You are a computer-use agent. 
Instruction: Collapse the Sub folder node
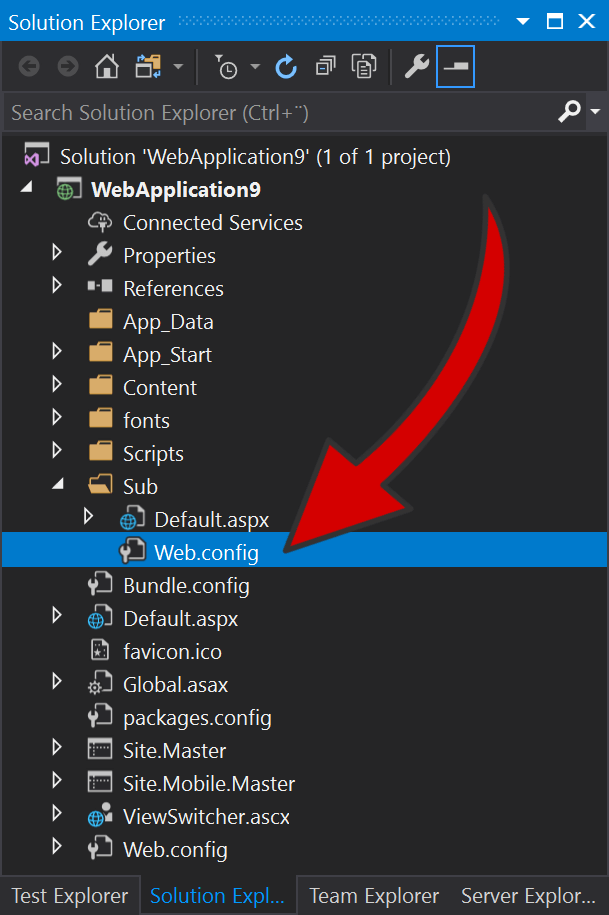(57, 486)
